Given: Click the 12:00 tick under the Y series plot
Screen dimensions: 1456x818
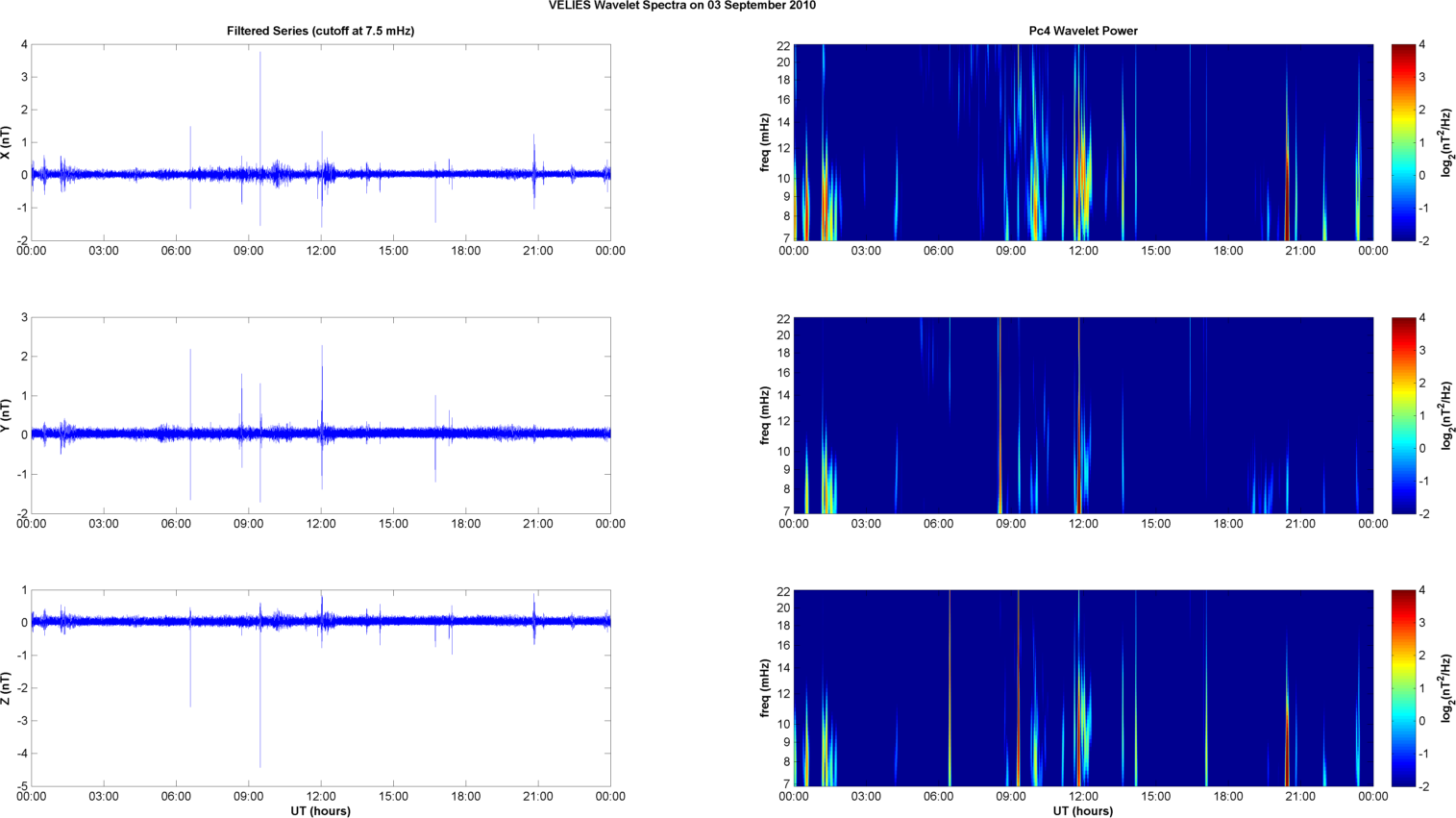Looking at the screenshot, I should (x=321, y=524).
